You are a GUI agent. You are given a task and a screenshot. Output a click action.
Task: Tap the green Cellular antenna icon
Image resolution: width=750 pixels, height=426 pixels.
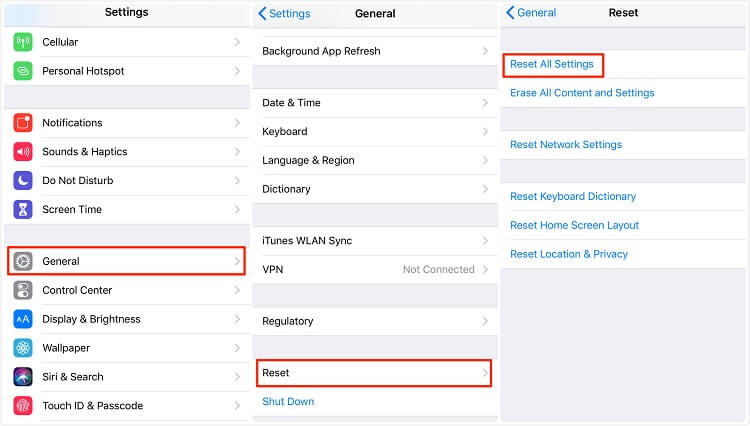click(x=23, y=42)
